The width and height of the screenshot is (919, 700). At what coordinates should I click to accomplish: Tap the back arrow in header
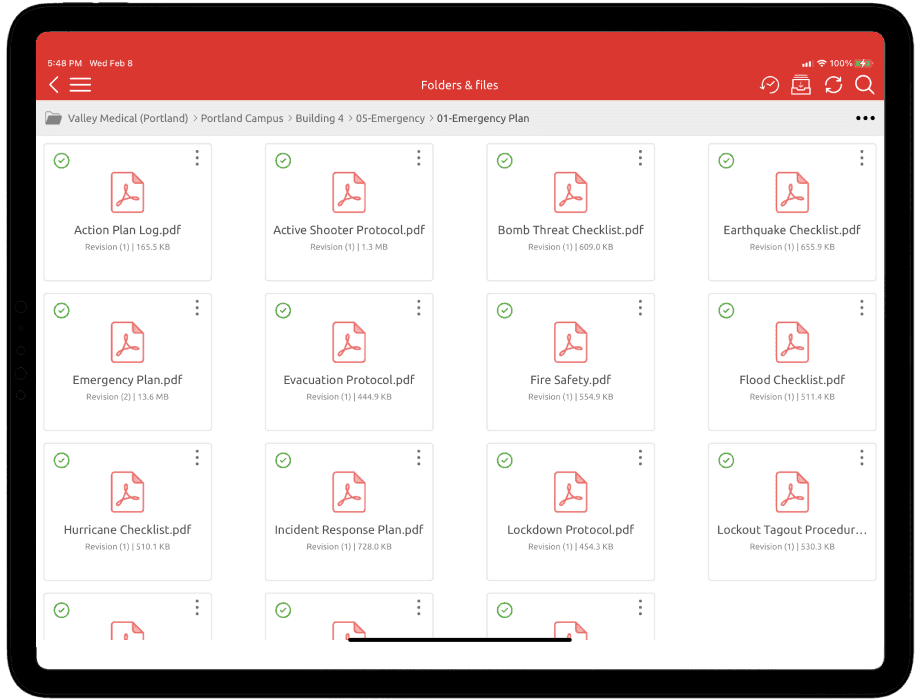point(54,85)
